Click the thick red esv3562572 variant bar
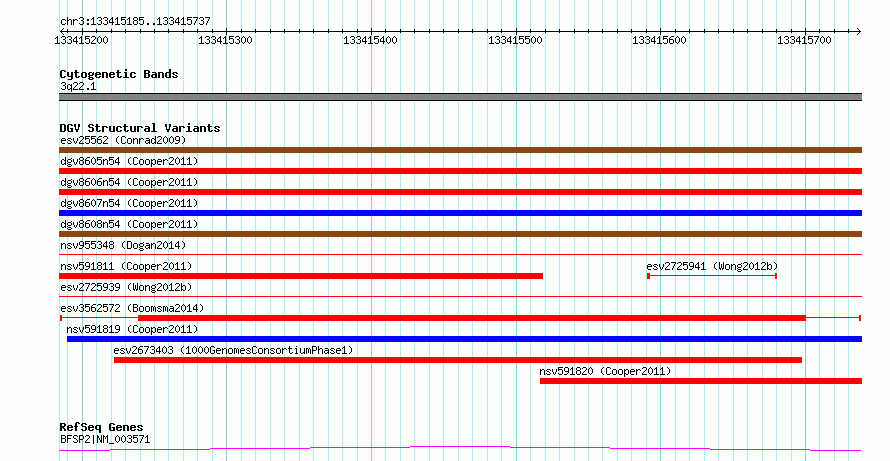 tap(472, 318)
